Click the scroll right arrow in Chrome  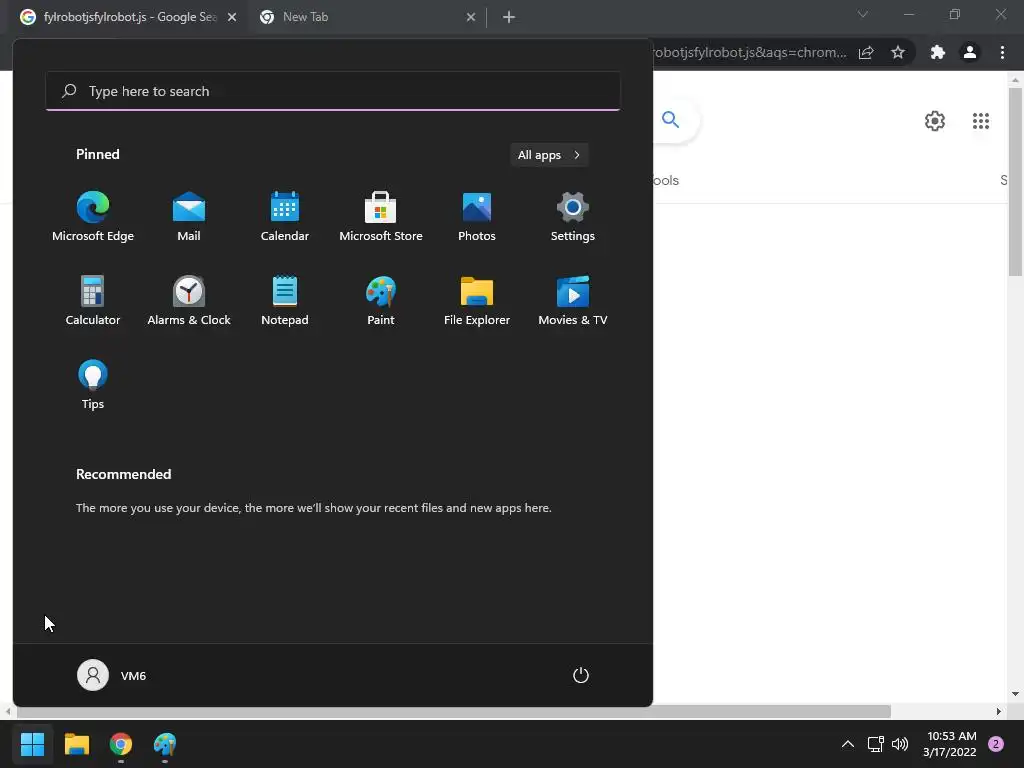[999, 711]
